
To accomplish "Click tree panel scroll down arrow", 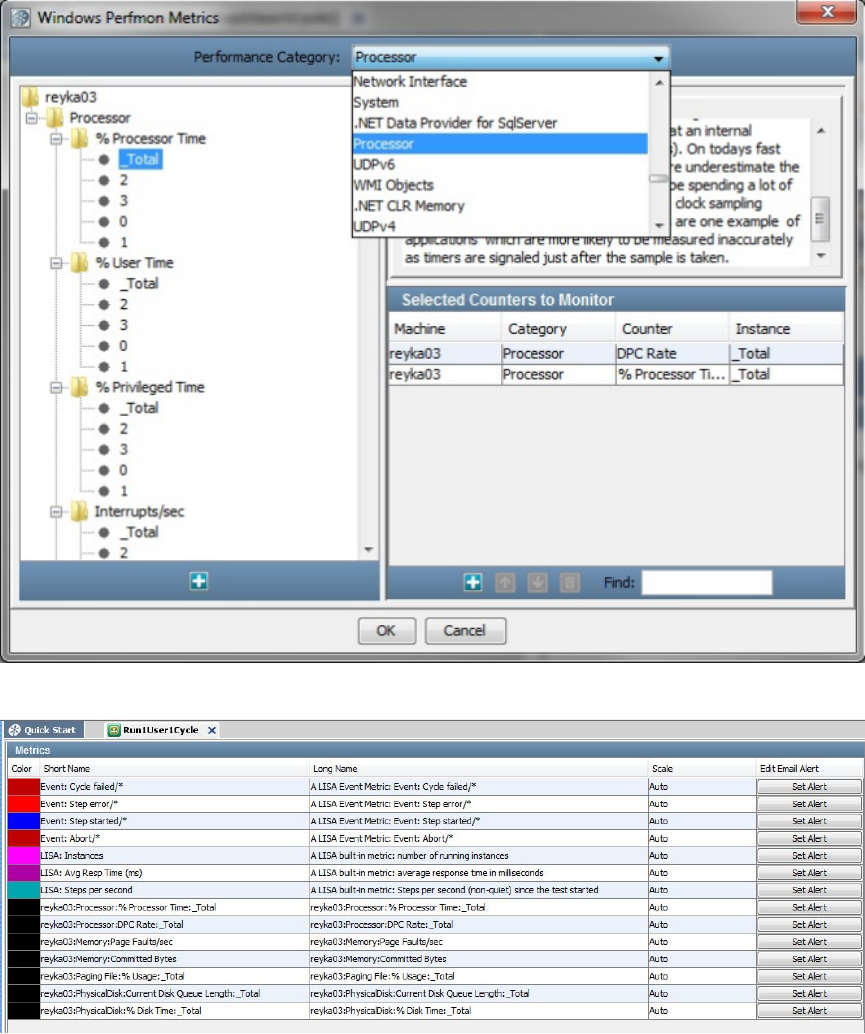I will click(369, 549).
